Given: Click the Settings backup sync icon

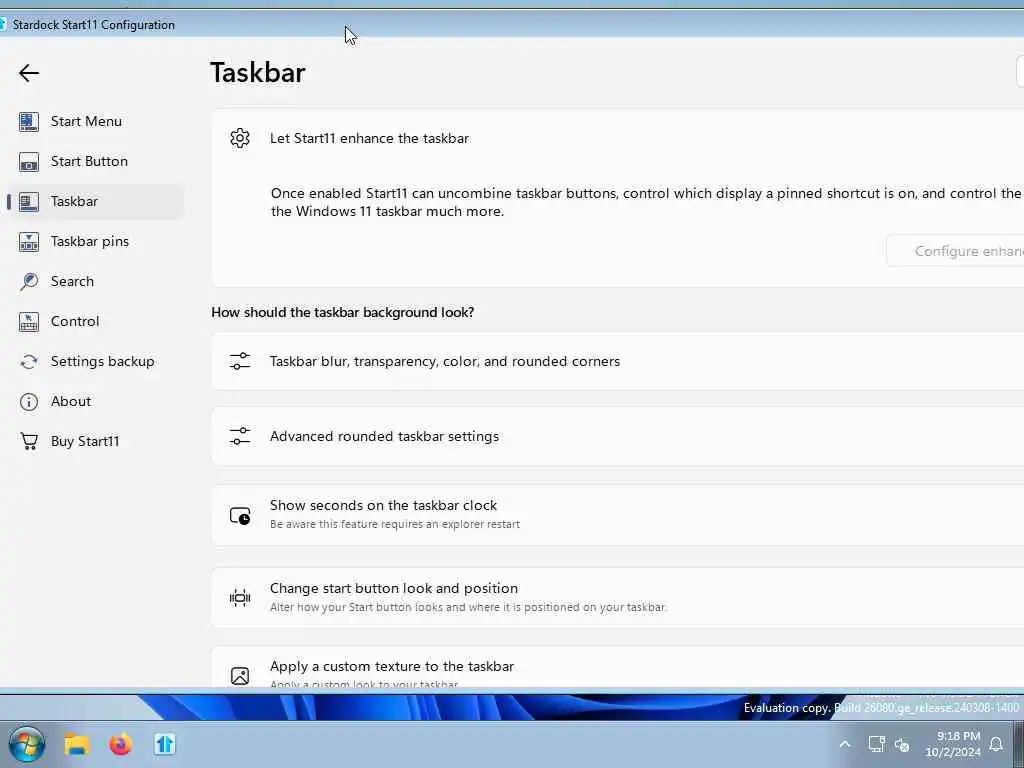Looking at the screenshot, I should (29, 362).
